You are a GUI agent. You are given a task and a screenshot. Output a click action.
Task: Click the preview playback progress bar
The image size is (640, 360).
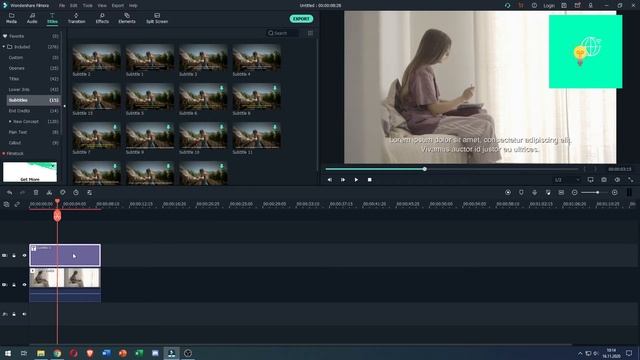coord(451,169)
